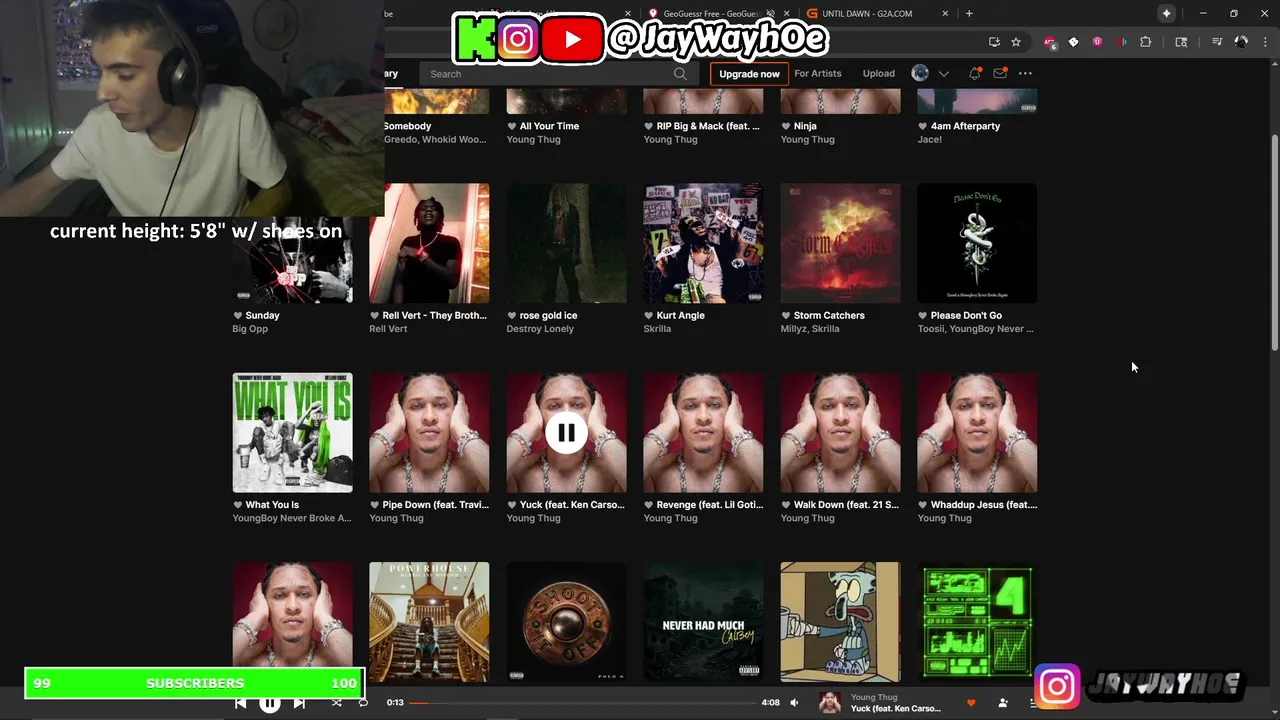Unlike the current track in player bar
The image size is (1280, 720).
pyautogui.click(x=971, y=703)
